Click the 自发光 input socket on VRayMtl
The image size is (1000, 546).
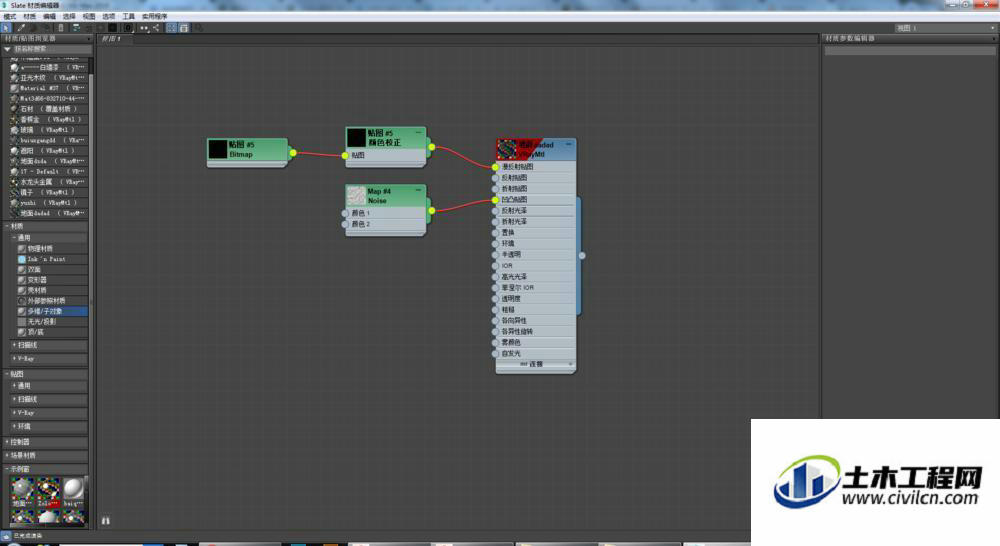(x=495, y=353)
